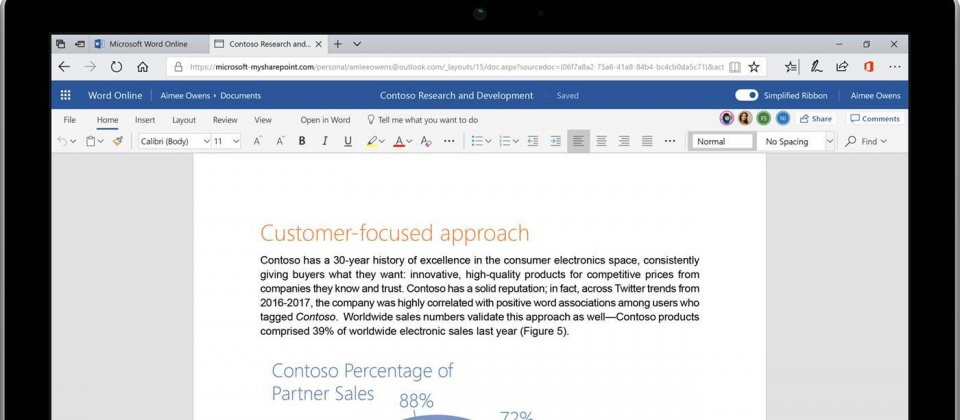This screenshot has width=960, height=420.
Task: Switch to the Insert ribbon tab
Action: 145,120
